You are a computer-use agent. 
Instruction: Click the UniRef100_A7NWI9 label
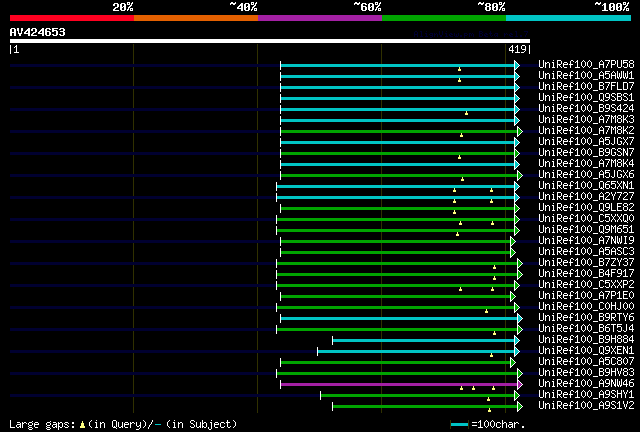[x=586, y=241]
